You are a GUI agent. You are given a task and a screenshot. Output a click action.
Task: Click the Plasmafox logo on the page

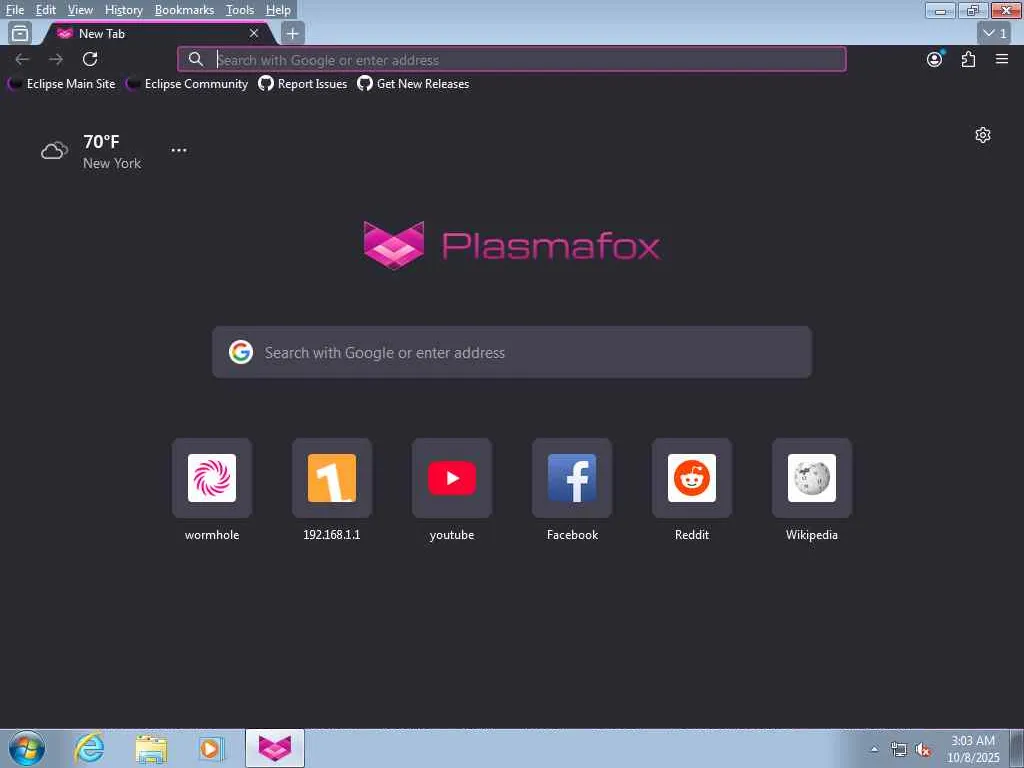pyautogui.click(x=512, y=246)
